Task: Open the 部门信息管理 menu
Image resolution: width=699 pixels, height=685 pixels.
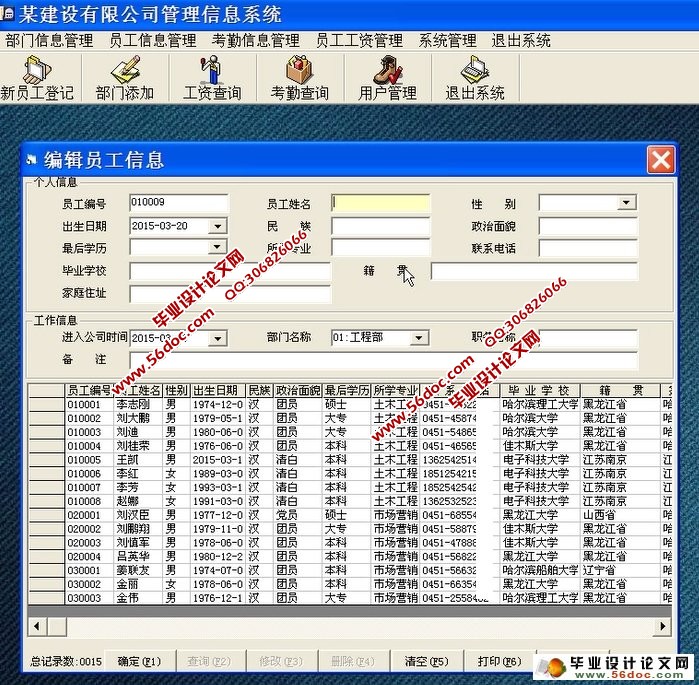Action: tap(49, 41)
